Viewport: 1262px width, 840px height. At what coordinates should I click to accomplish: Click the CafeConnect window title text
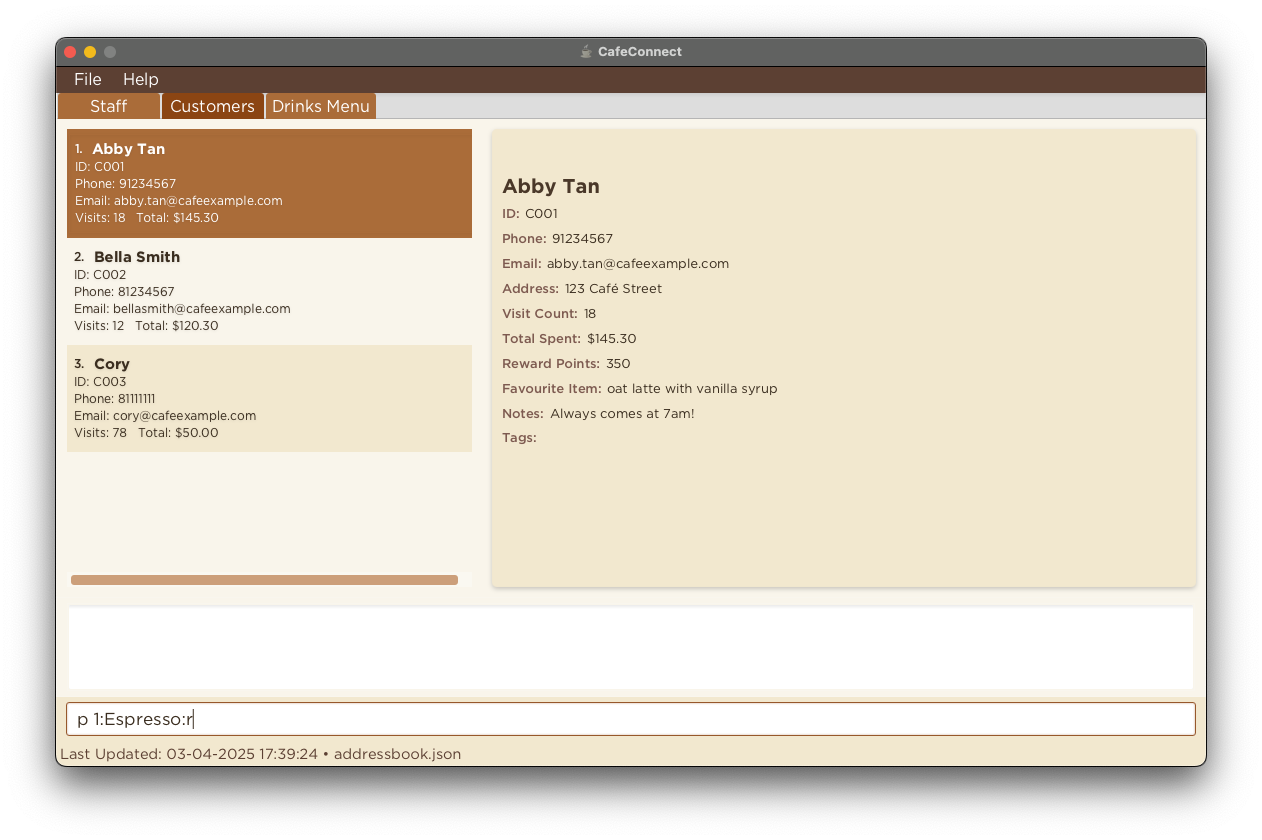tap(640, 52)
